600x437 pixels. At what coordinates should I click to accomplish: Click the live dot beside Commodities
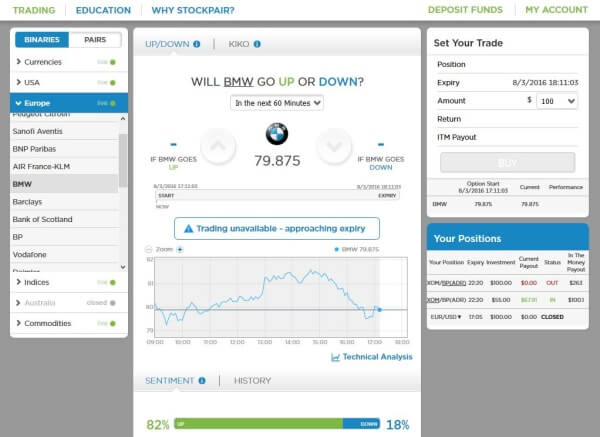[x=112, y=323]
